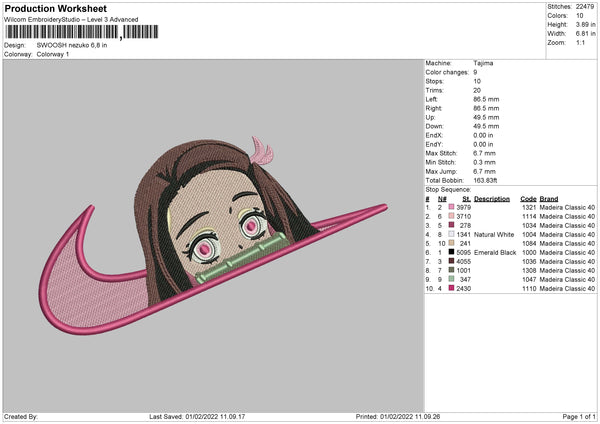The height and width of the screenshot is (424, 600).
Task: Select the Natural White 1341 swatch
Action: point(452,234)
